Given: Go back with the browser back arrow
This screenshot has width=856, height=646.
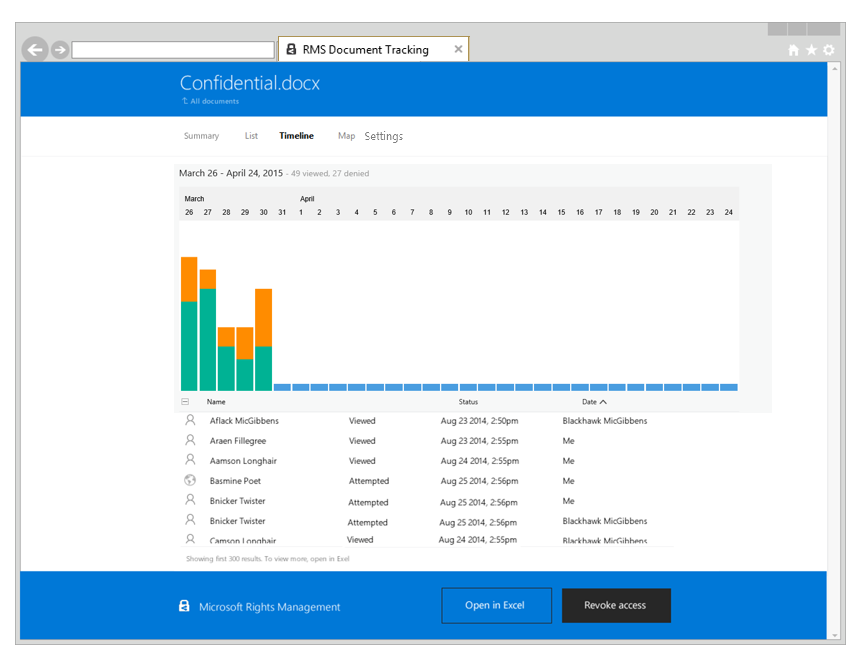Looking at the screenshot, I should point(35,50).
